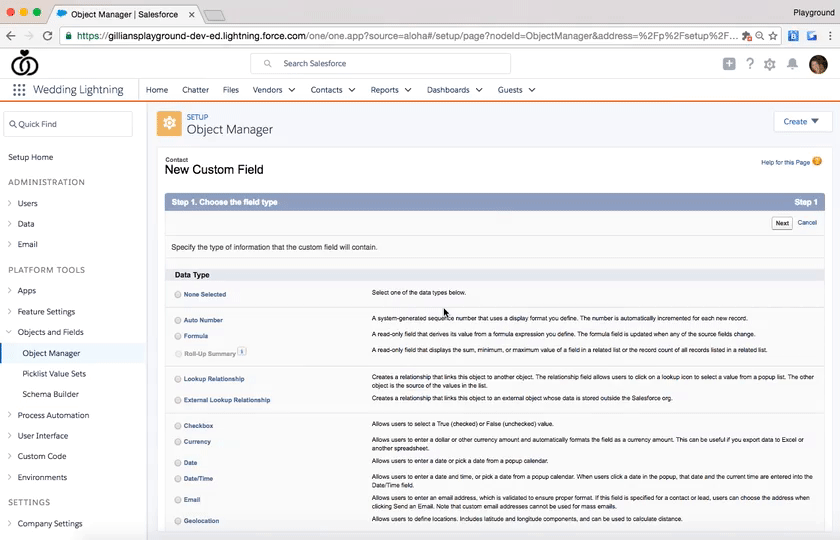Expand the Data section in sidebar
The image size is (840, 540).
click(x=10, y=223)
